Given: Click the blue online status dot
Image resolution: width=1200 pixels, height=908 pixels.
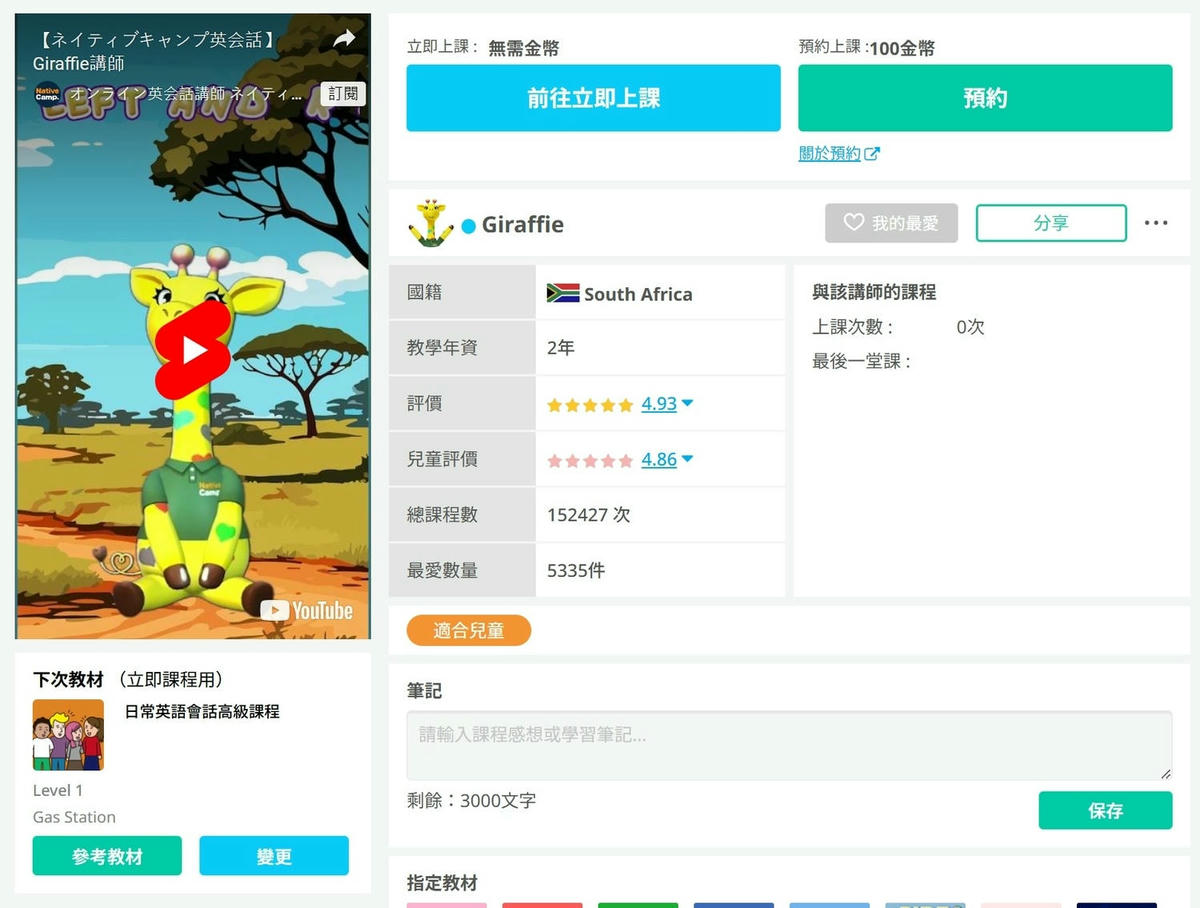Looking at the screenshot, I should 468,226.
